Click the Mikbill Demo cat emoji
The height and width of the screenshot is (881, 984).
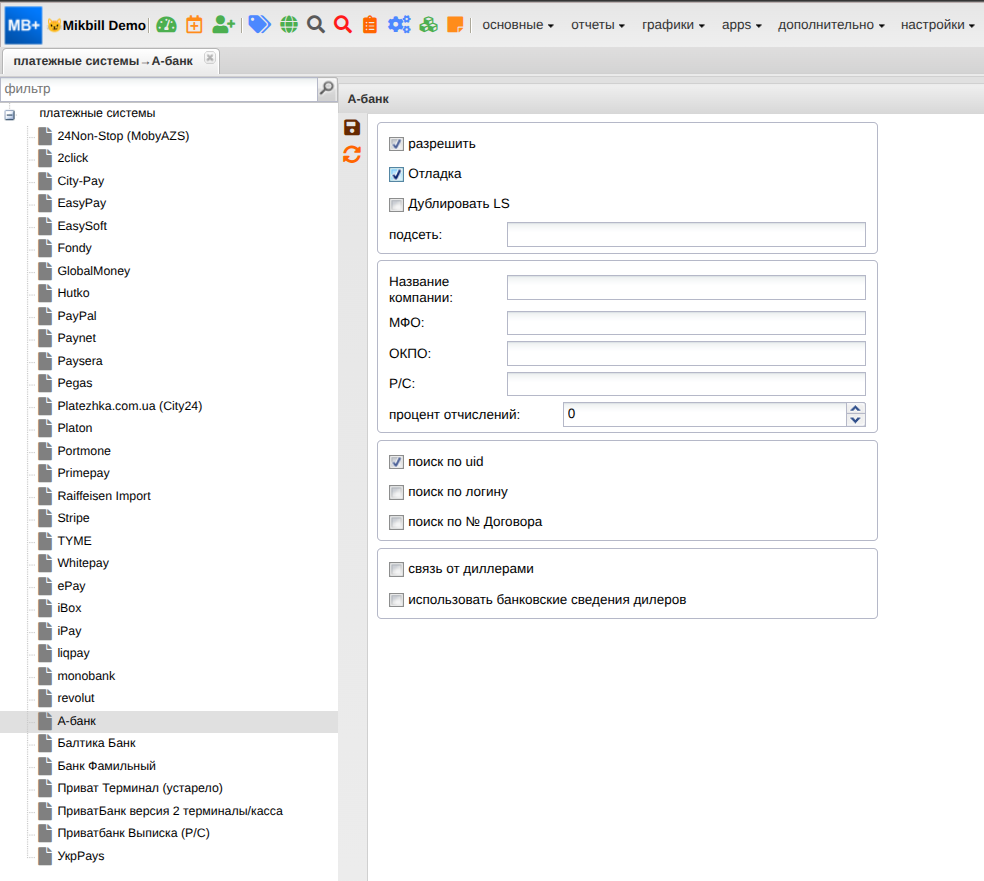click(x=55, y=26)
